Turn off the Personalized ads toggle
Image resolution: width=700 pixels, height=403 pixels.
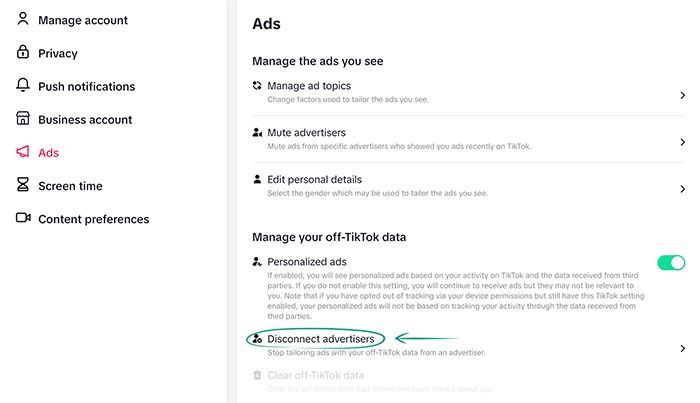click(671, 263)
